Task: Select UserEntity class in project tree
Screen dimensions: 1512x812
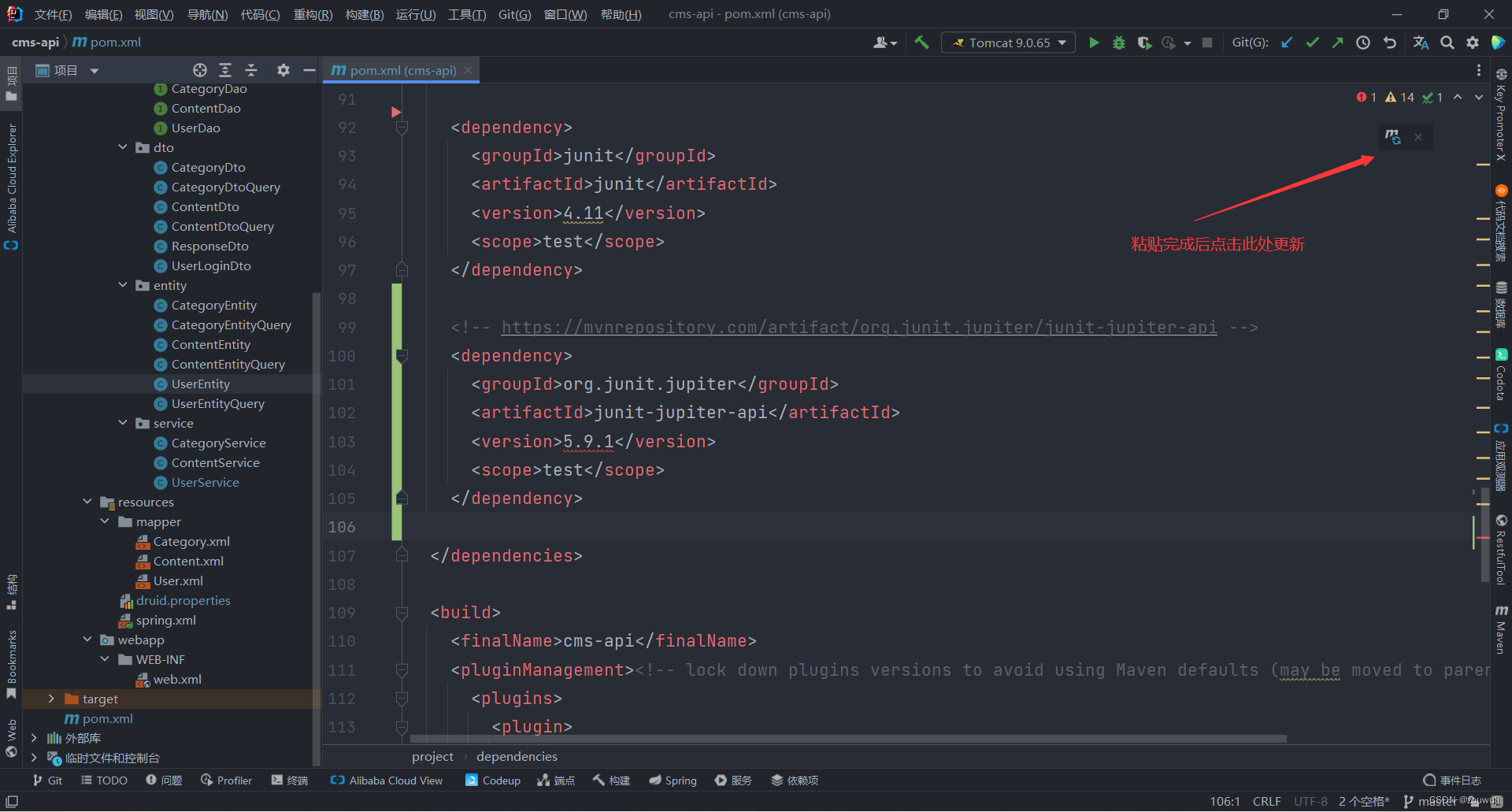Action: pos(200,384)
